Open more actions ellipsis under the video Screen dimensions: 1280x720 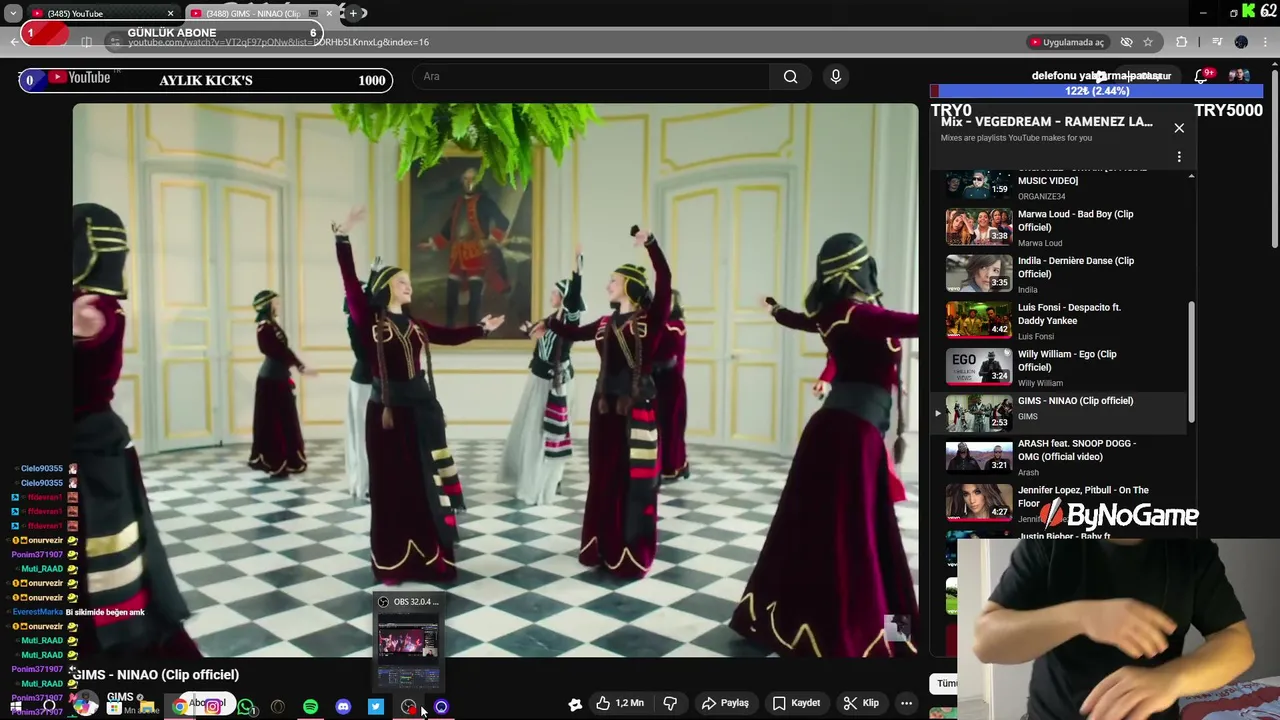906,703
